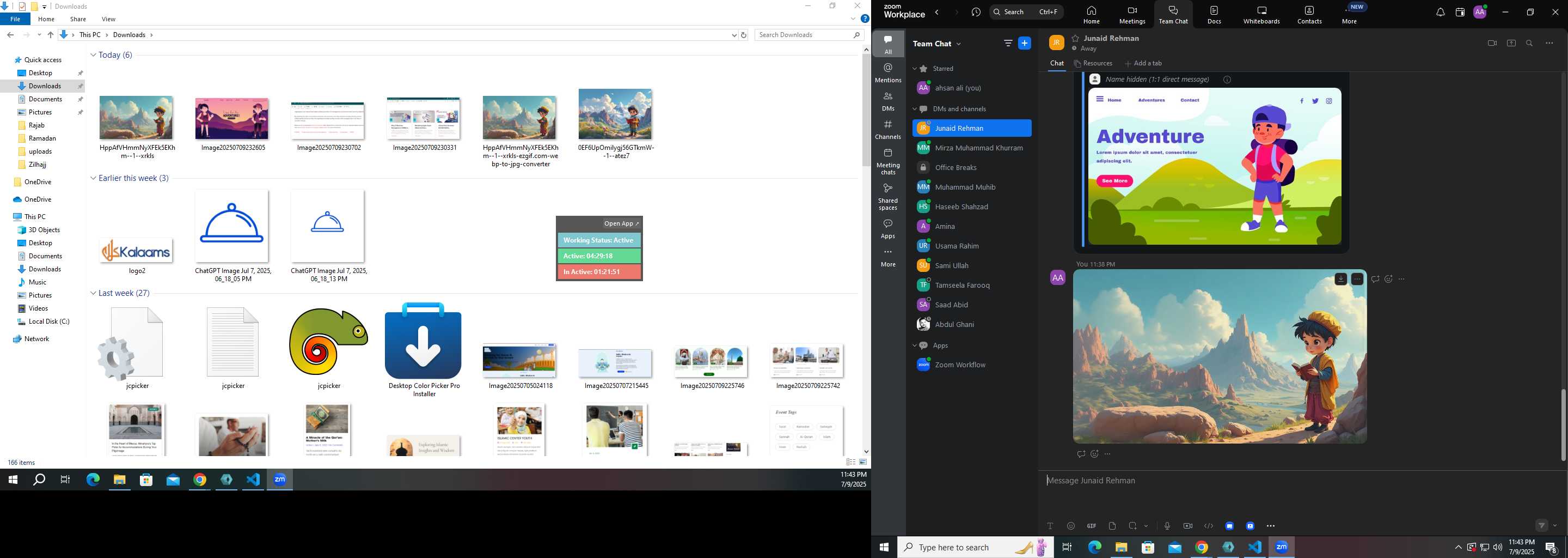Open DMs section in Zoom sidebar

(888, 101)
